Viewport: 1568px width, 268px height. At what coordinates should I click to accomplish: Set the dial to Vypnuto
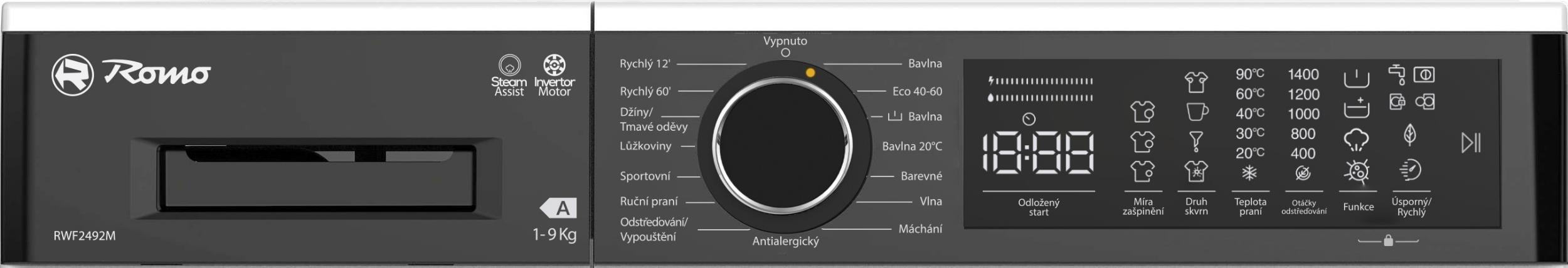(785, 41)
